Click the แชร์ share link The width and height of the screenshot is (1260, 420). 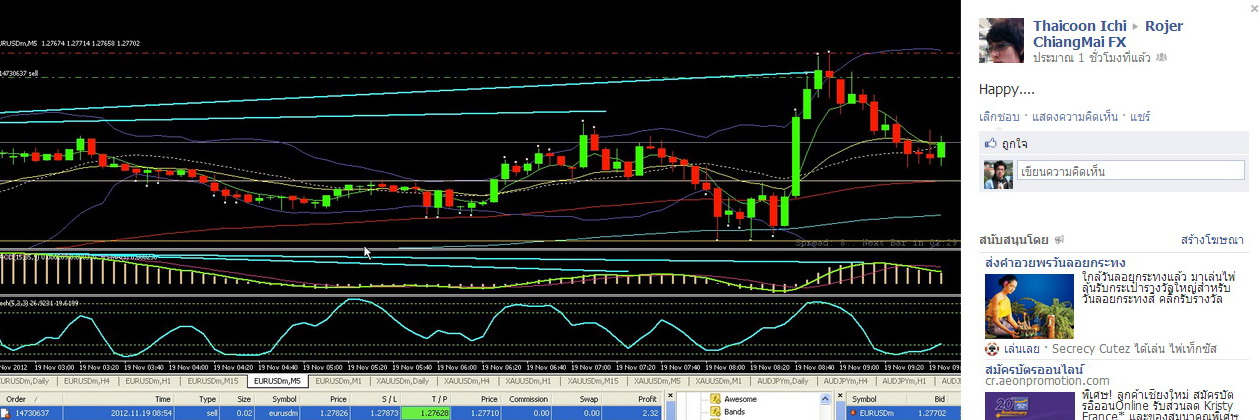[1141, 116]
